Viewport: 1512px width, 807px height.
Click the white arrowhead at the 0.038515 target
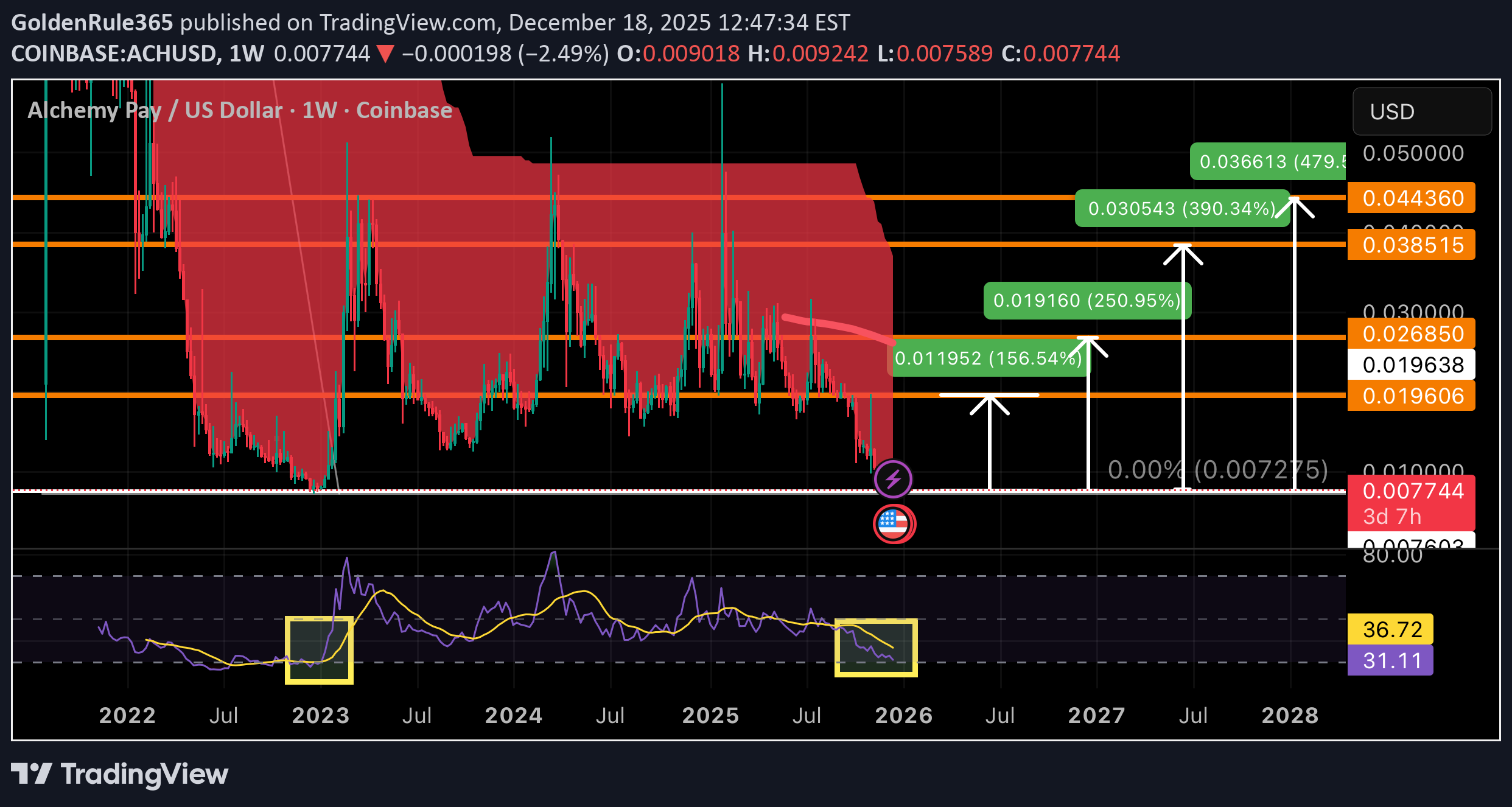pyautogui.click(x=1183, y=253)
